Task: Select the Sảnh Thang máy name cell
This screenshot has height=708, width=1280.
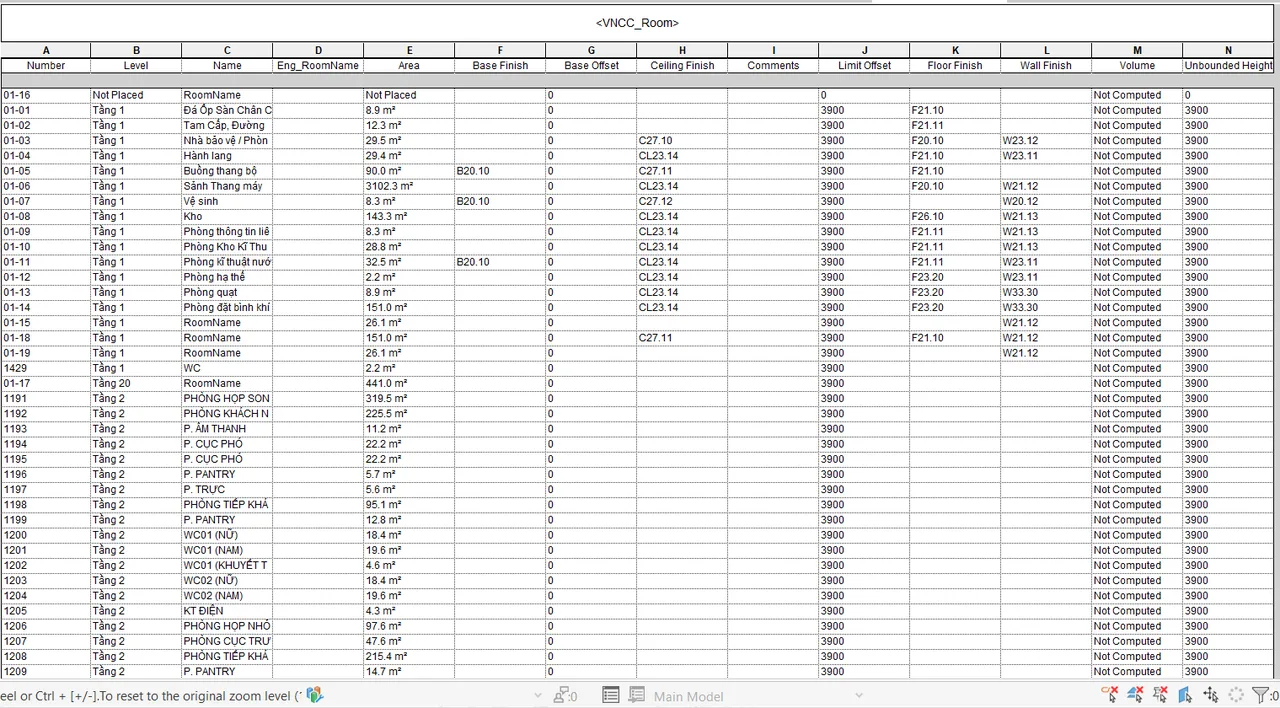Action: tap(227, 186)
